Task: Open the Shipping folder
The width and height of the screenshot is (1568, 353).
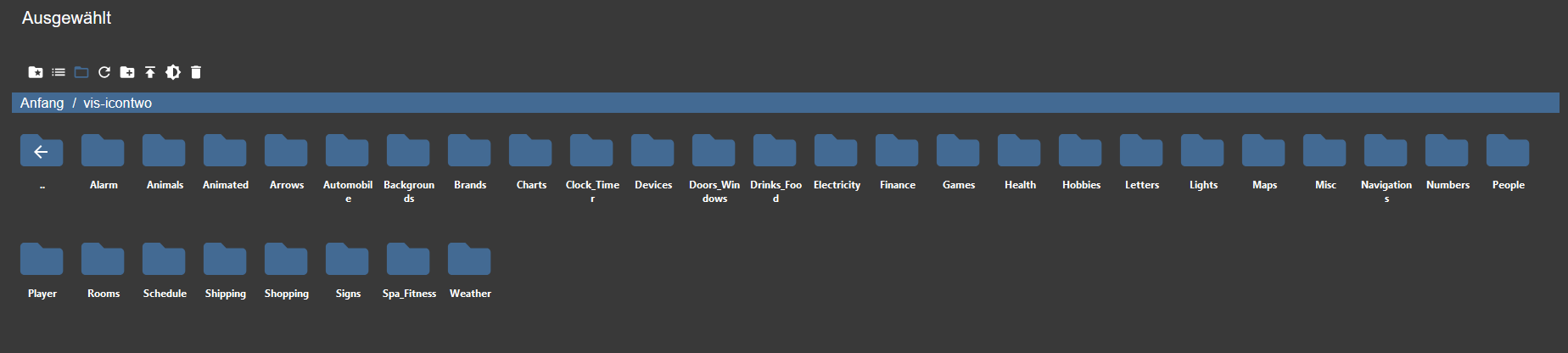Action: click(x=225, y=259)
